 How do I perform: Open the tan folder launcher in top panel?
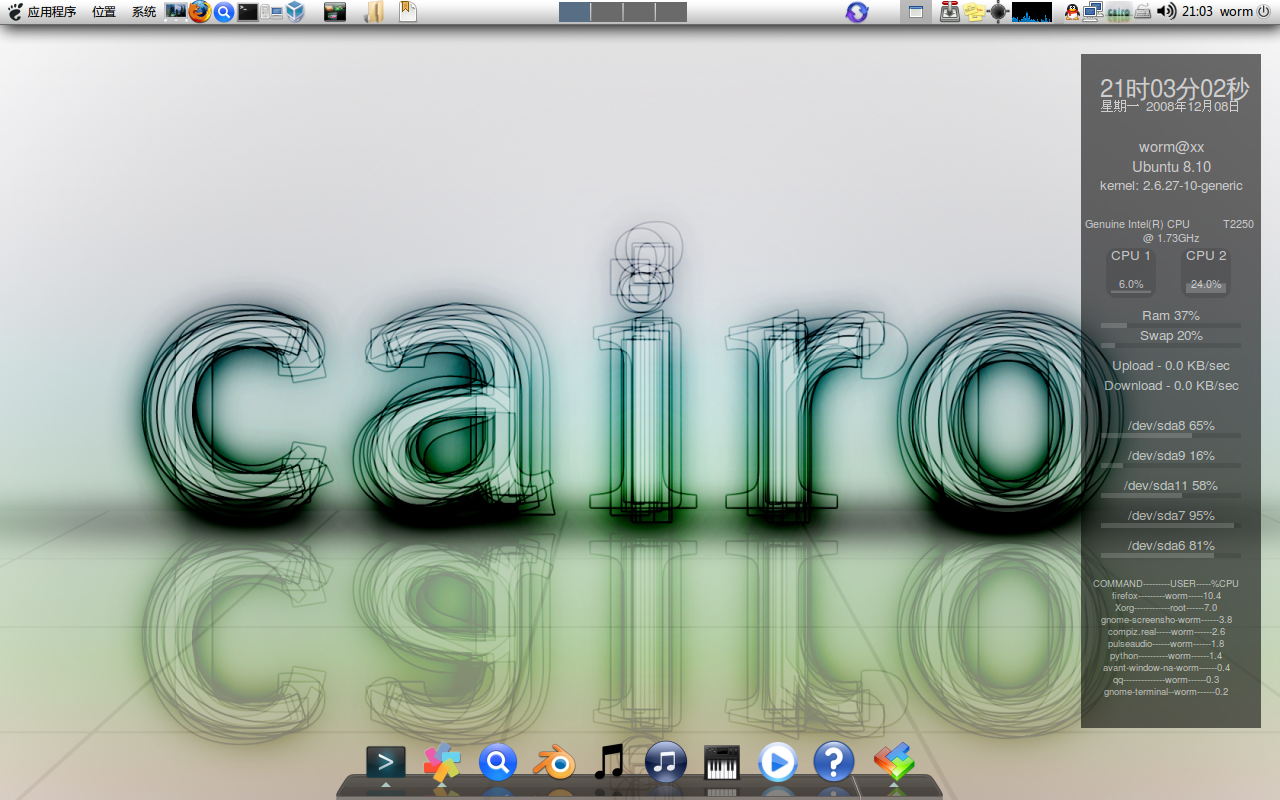tap(374, 12)
